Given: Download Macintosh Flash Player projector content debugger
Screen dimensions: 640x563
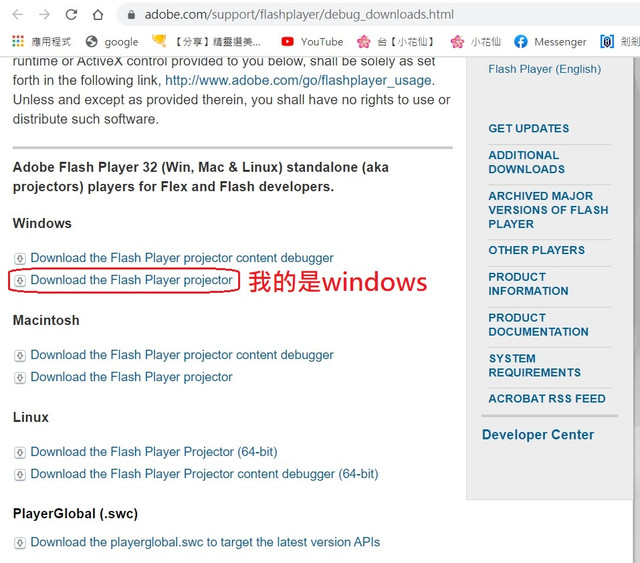Looking at the screenshot, I should [x=182, y=355].
